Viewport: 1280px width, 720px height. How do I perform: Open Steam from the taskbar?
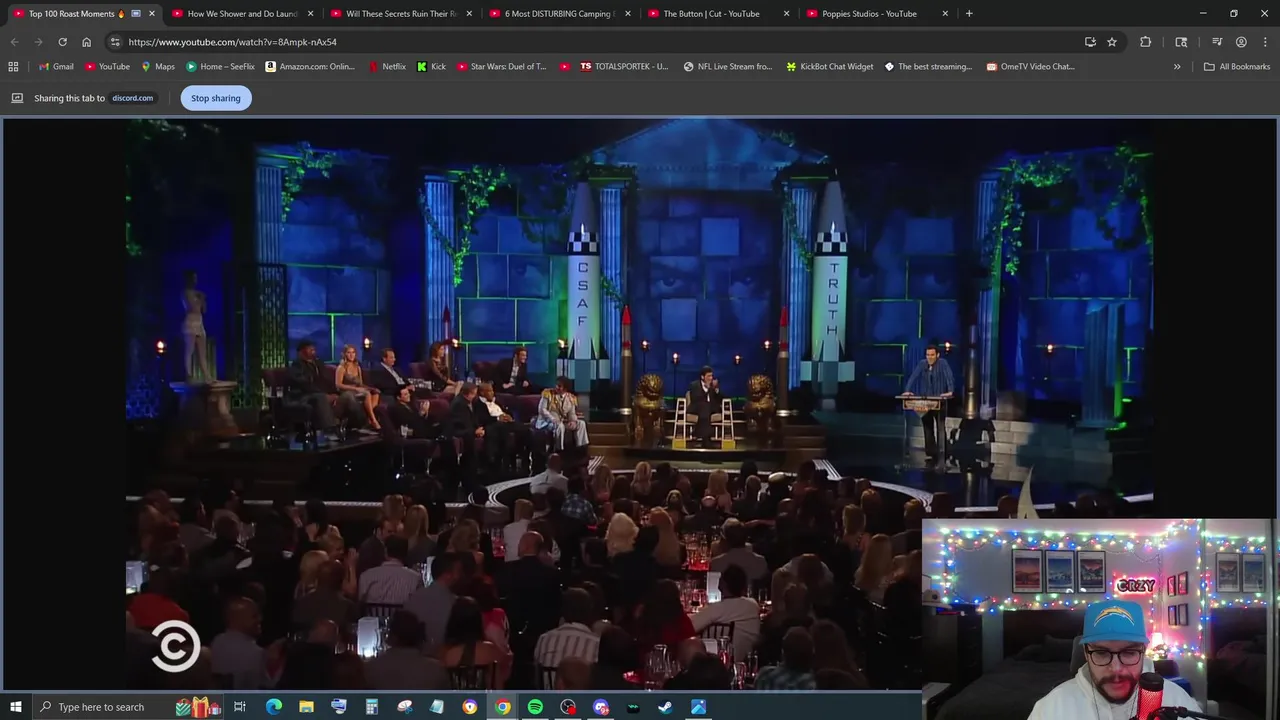[x=665, y=707]
